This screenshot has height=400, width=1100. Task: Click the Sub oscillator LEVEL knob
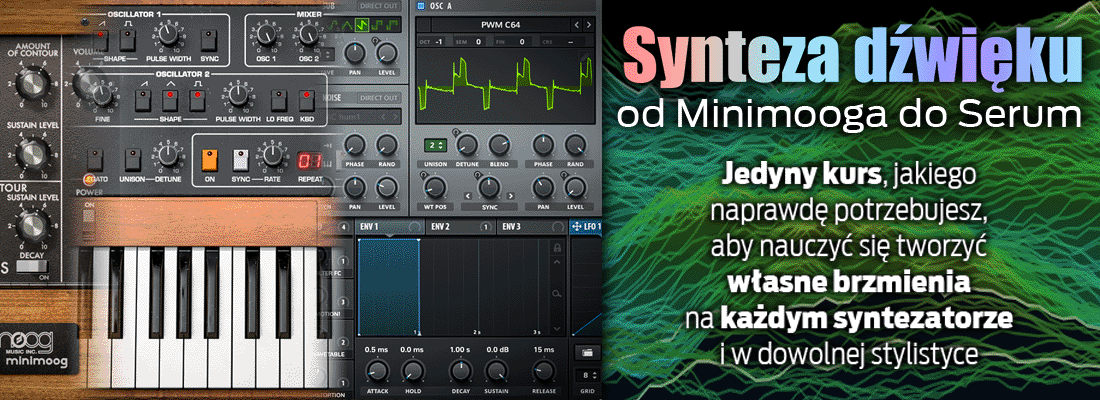pyautogui.click(x=387, y=53)
